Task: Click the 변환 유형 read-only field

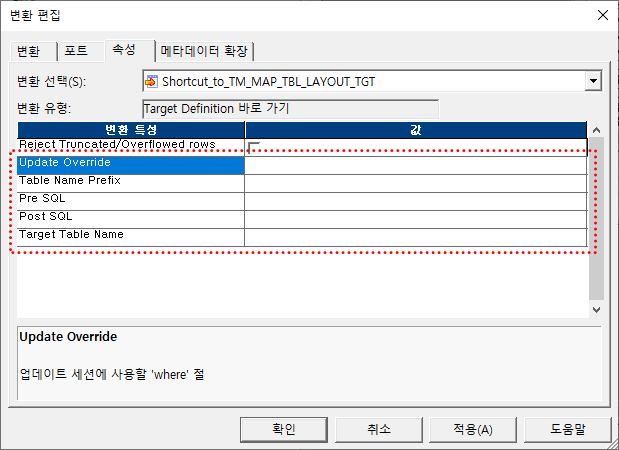Action: click(291, 109)
